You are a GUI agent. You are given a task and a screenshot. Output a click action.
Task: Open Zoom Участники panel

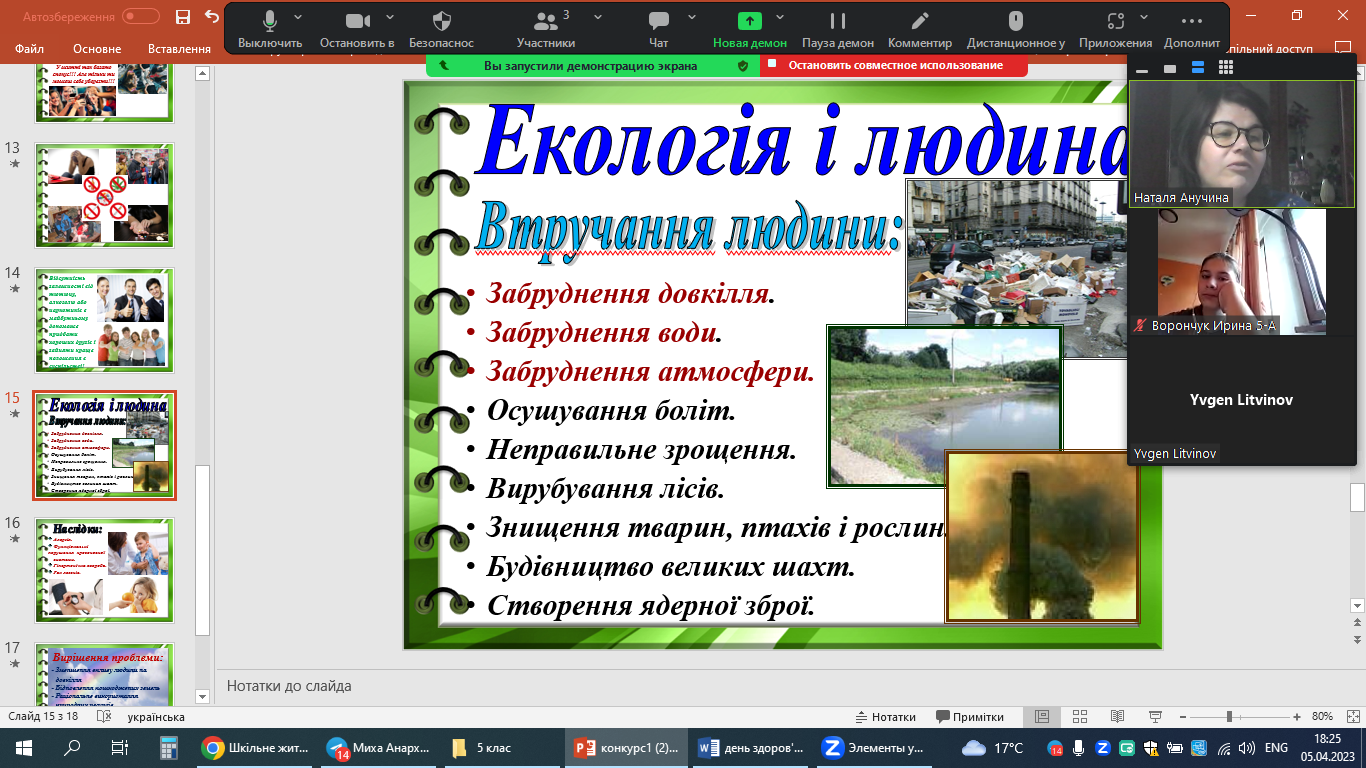pyautogui.click(x=546, y=30)
